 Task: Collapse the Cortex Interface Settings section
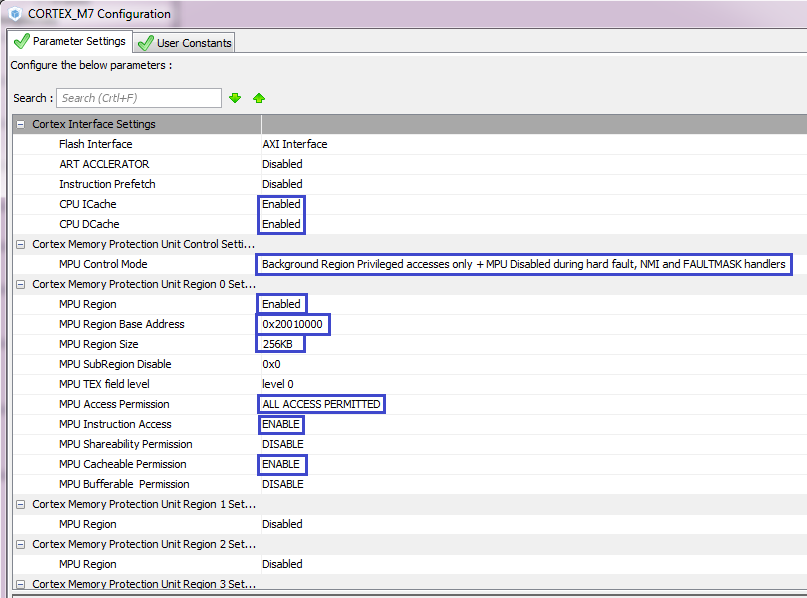pyautogui.click(x=20, y=124)
